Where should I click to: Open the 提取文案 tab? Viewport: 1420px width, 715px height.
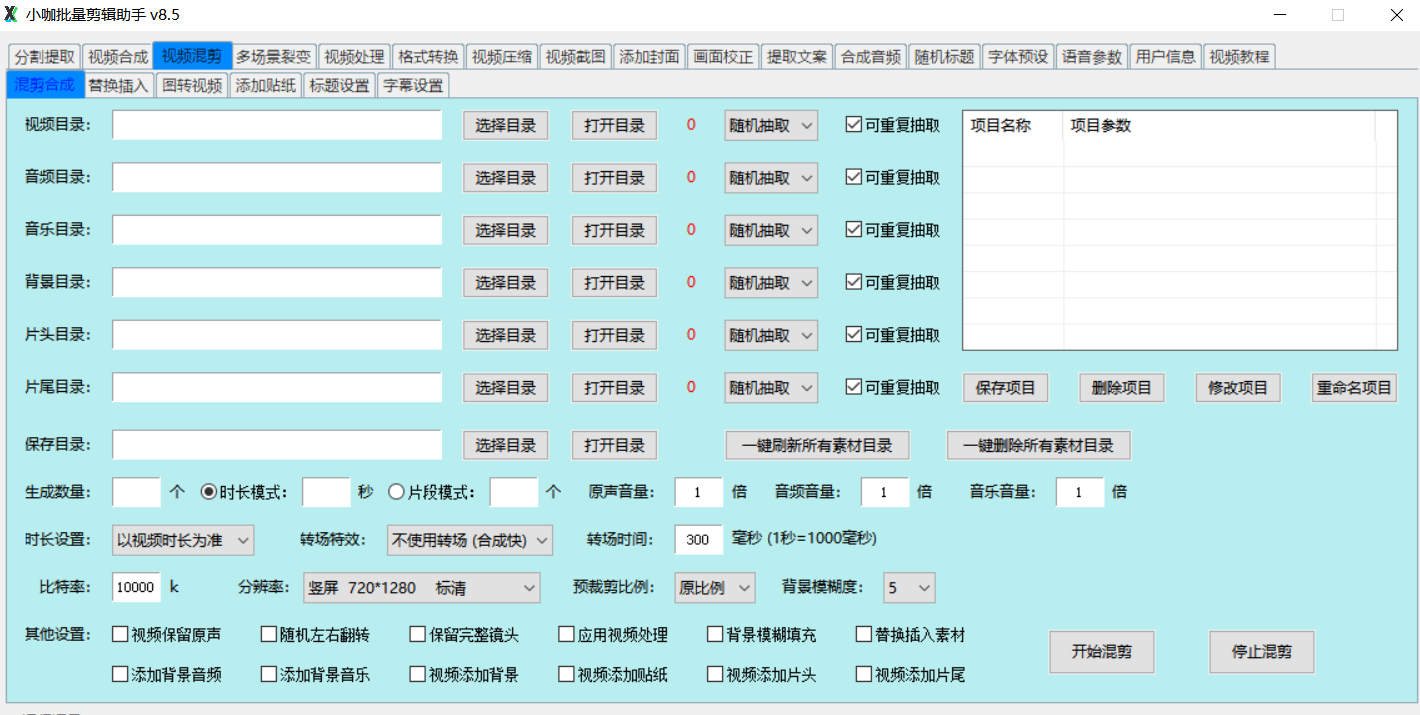click(797, 56)
